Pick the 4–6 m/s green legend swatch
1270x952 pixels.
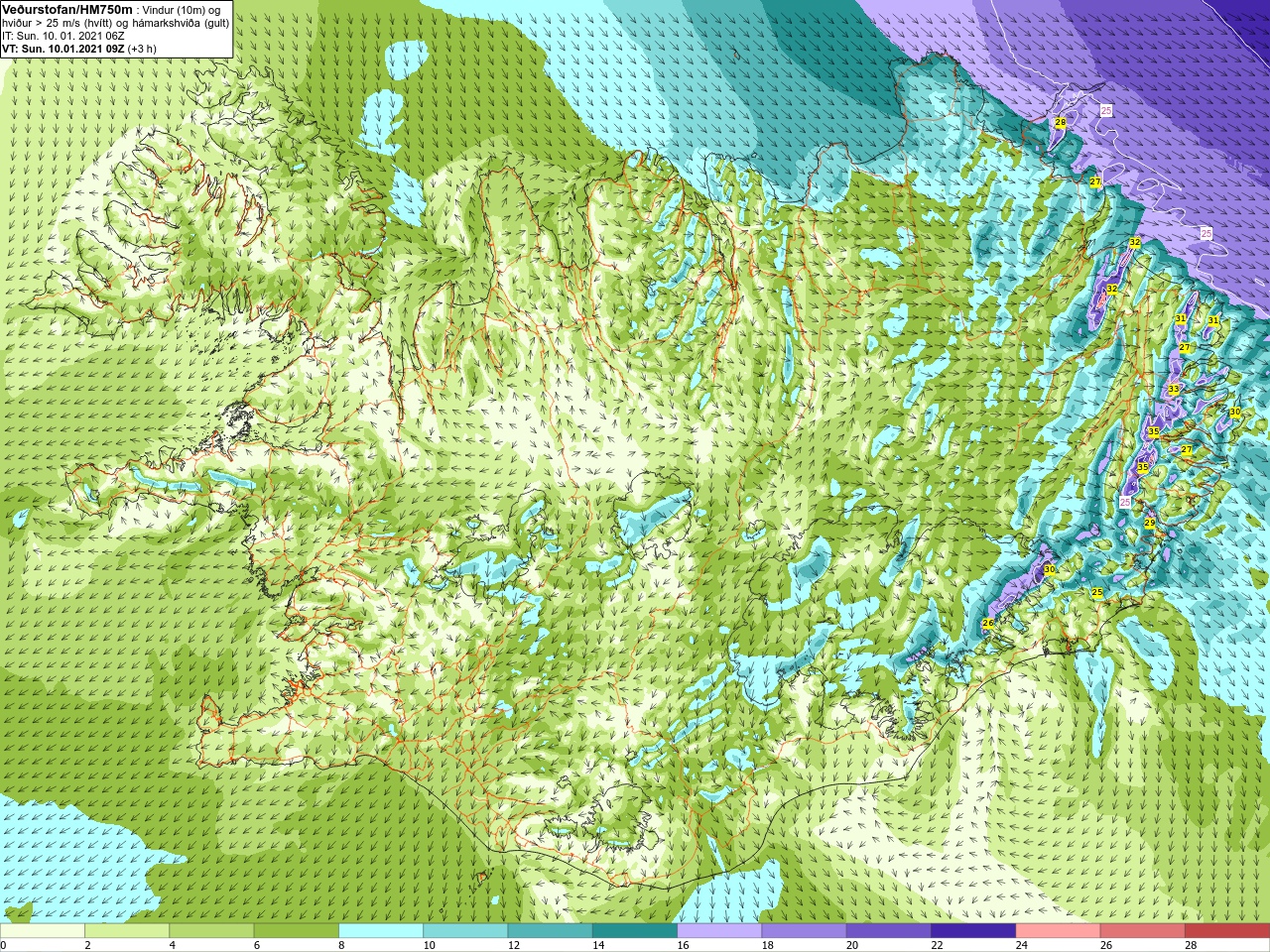[211, 931]
